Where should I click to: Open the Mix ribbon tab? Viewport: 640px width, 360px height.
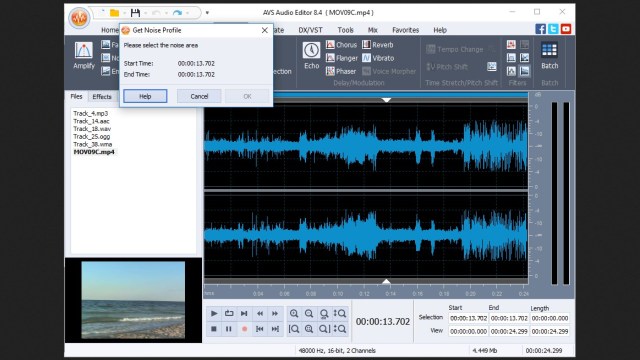[x=373, y=30]
